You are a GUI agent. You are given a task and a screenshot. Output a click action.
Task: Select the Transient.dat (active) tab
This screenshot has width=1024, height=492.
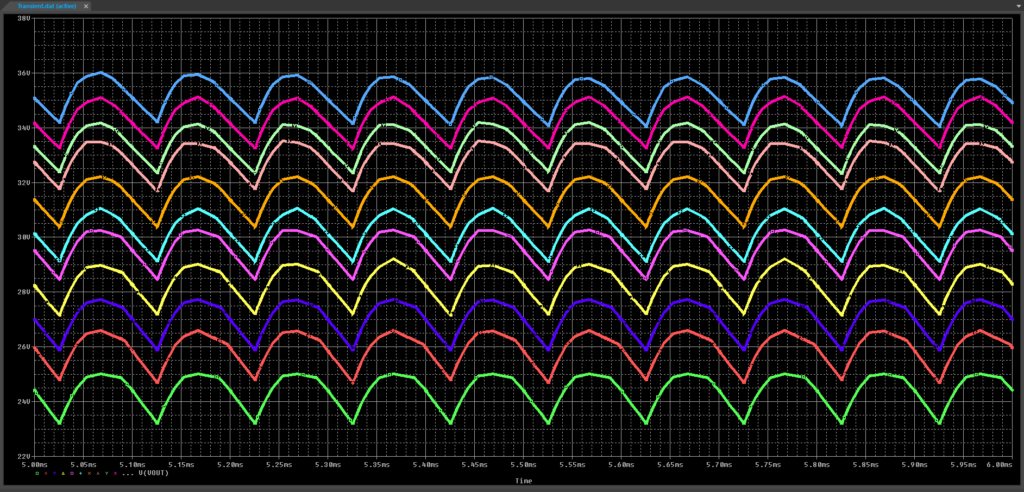coord(48,5)
